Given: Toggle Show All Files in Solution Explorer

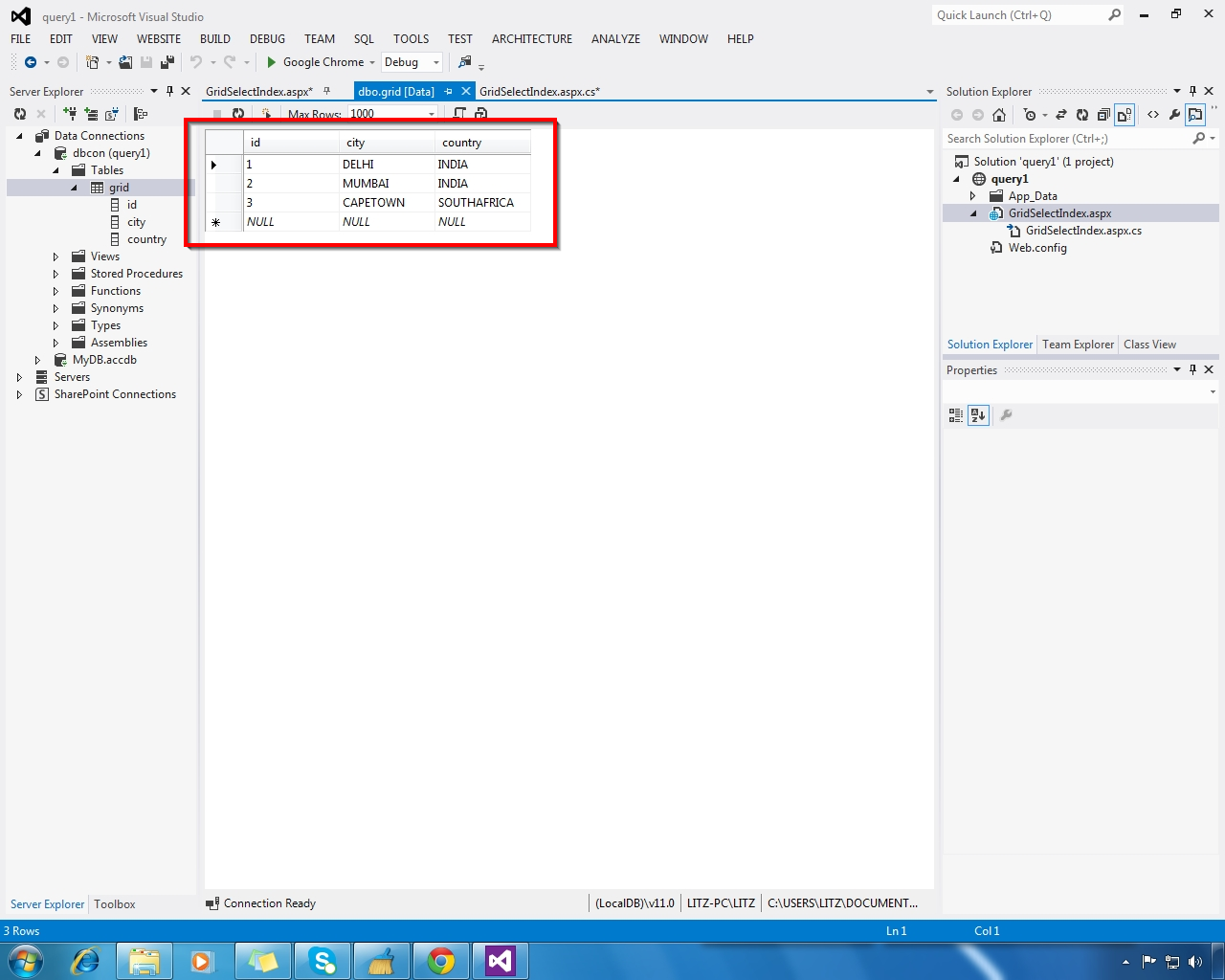Looking at the screenshot, I should click(1124, 114).
